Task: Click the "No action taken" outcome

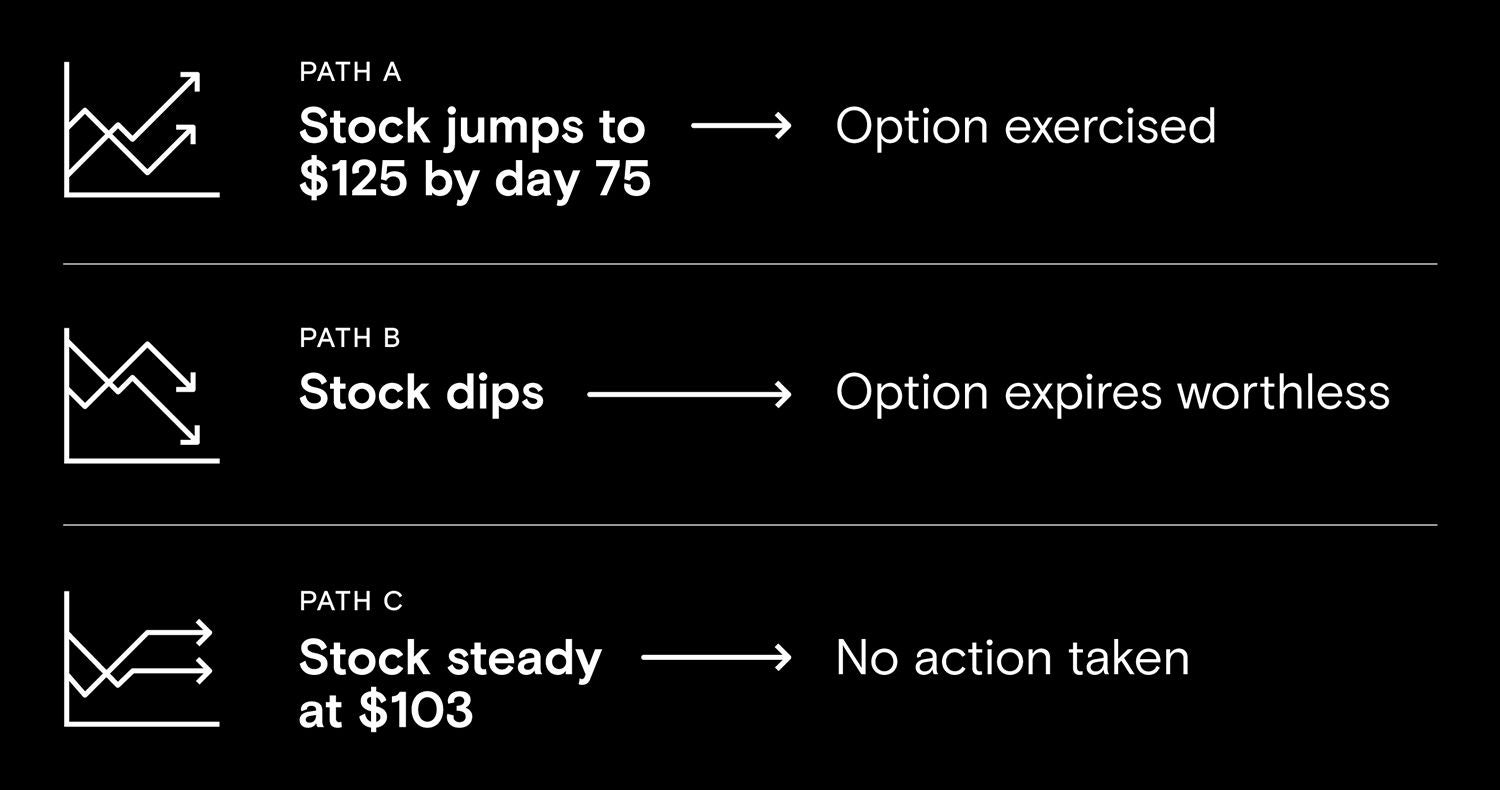Action: (1012, 658)
